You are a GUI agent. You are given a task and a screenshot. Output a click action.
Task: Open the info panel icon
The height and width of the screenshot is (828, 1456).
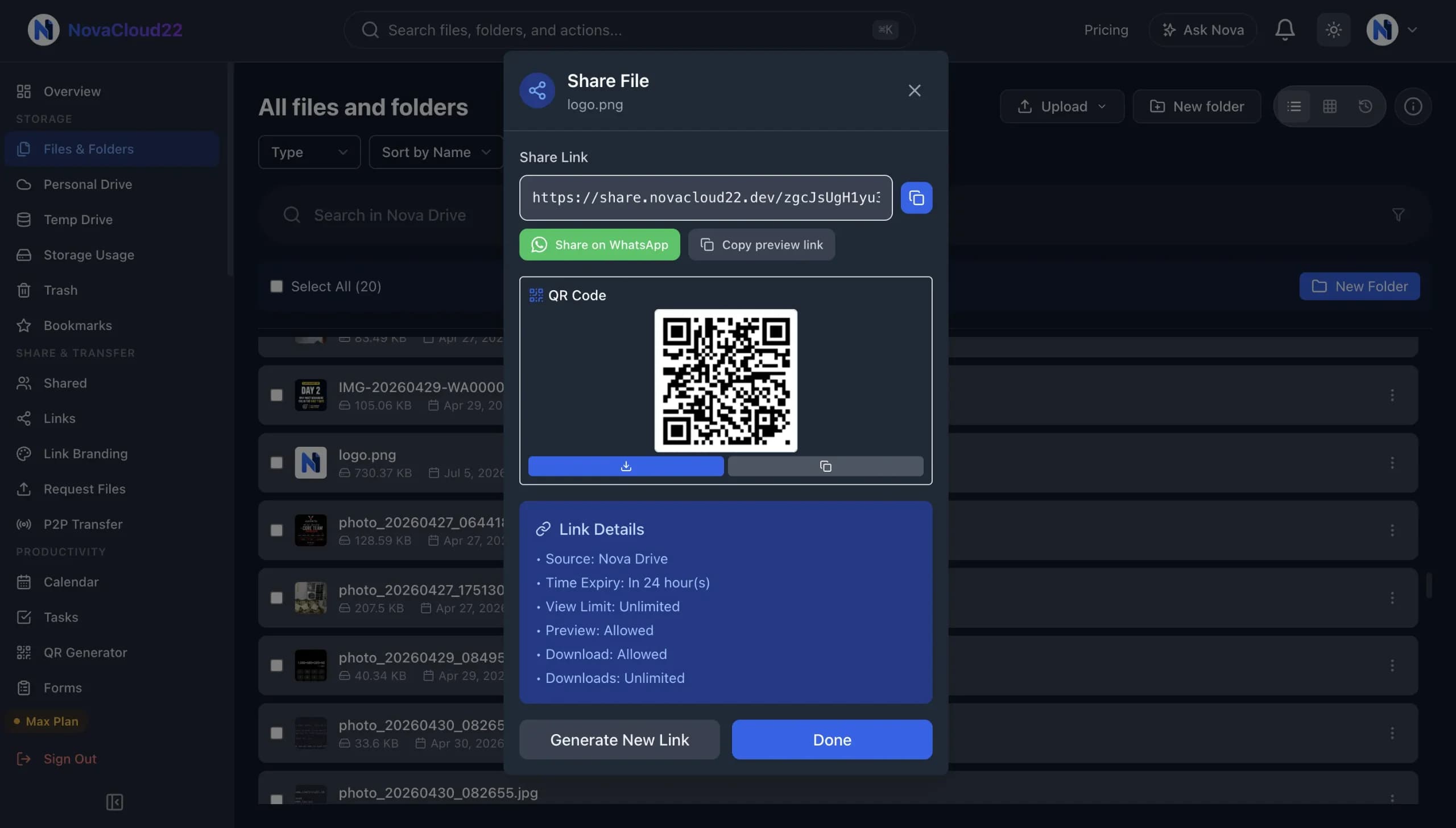pos(1413,106)
